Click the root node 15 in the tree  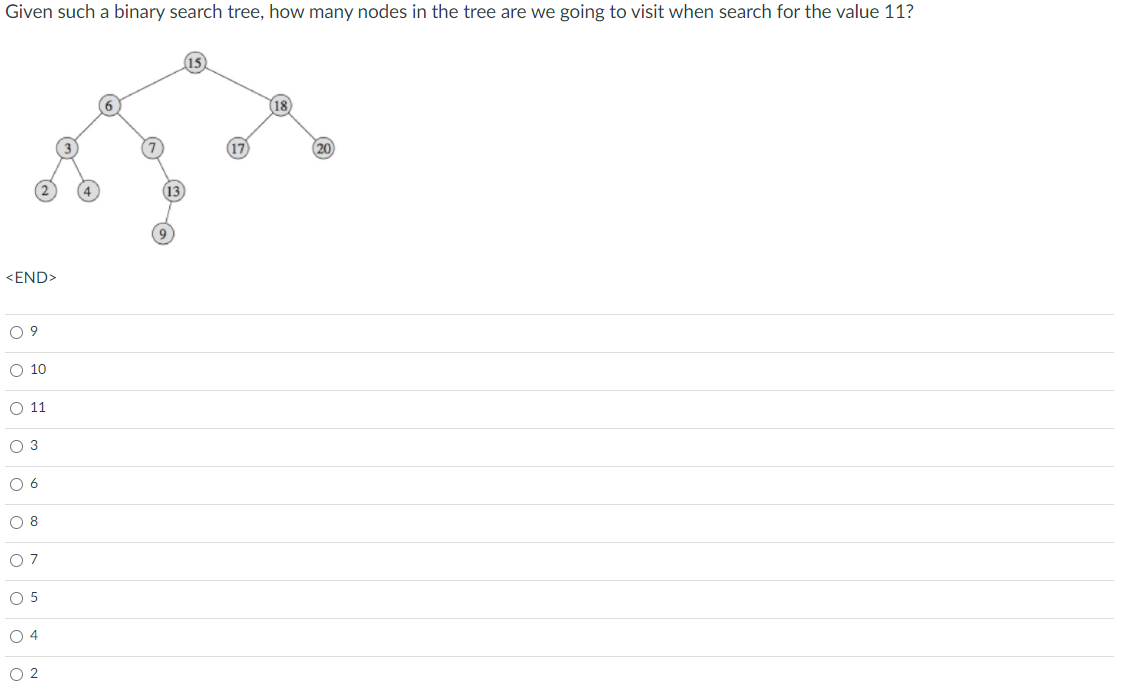[194, 62]
